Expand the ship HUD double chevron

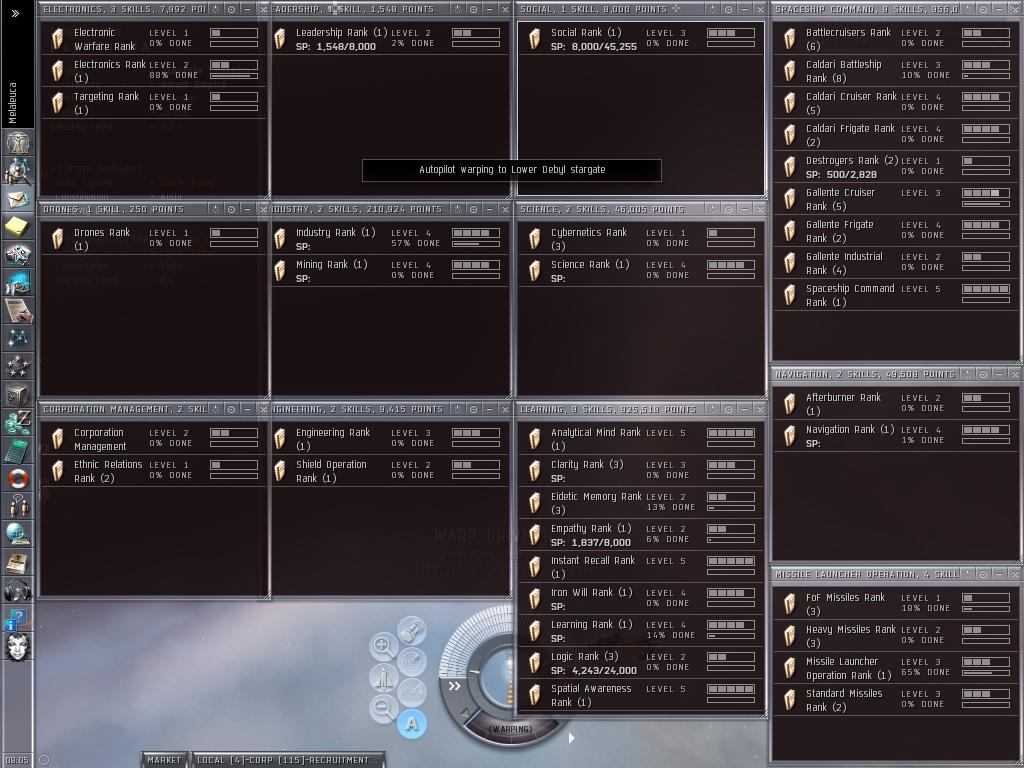click(x=455, y=686)
